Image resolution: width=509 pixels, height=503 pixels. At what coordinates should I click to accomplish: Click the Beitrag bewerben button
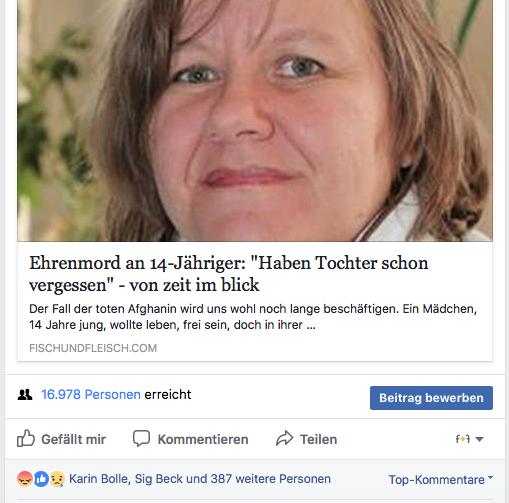(x=431, y=398)
